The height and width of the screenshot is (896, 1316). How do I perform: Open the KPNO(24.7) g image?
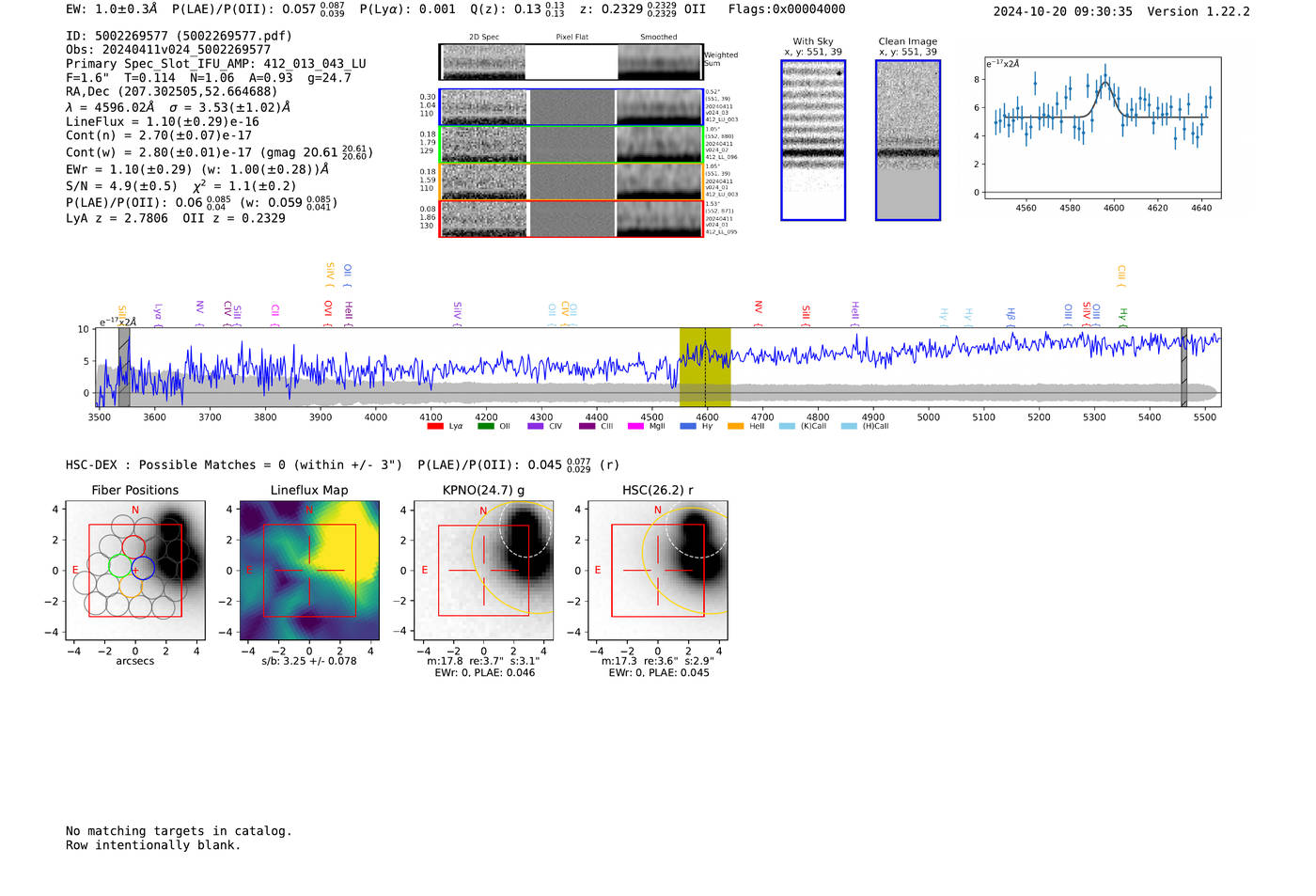click(x=484, y=571)
